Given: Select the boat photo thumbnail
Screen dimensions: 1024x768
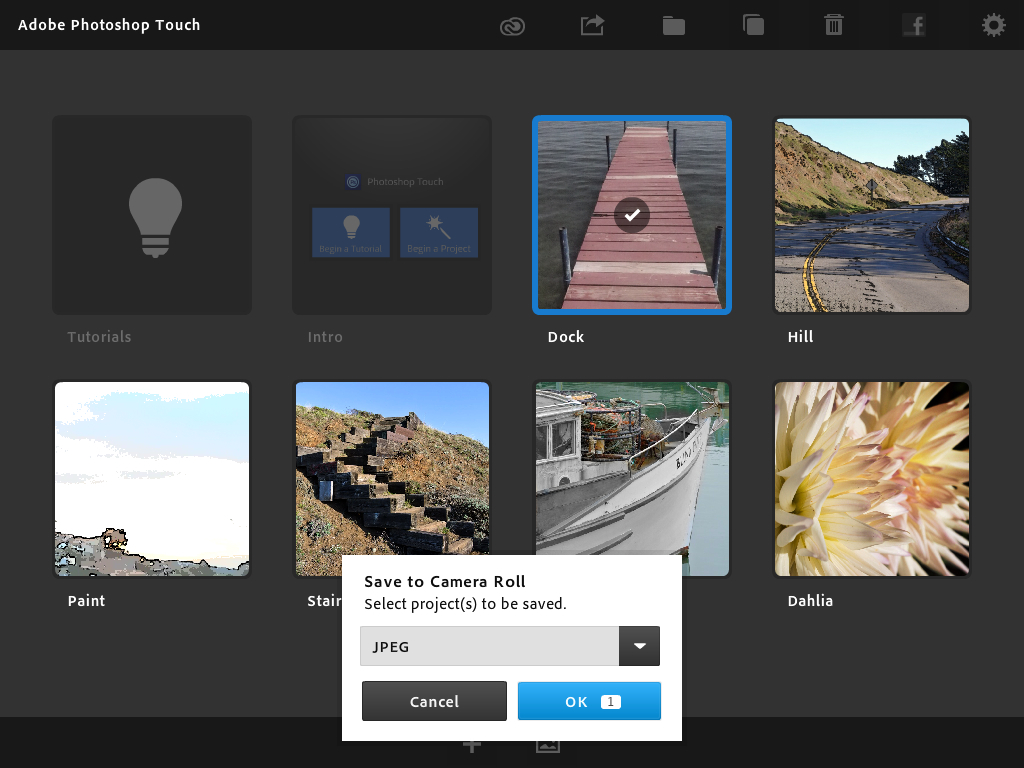Looking at the screenshot, I should [x=632, y=465].
